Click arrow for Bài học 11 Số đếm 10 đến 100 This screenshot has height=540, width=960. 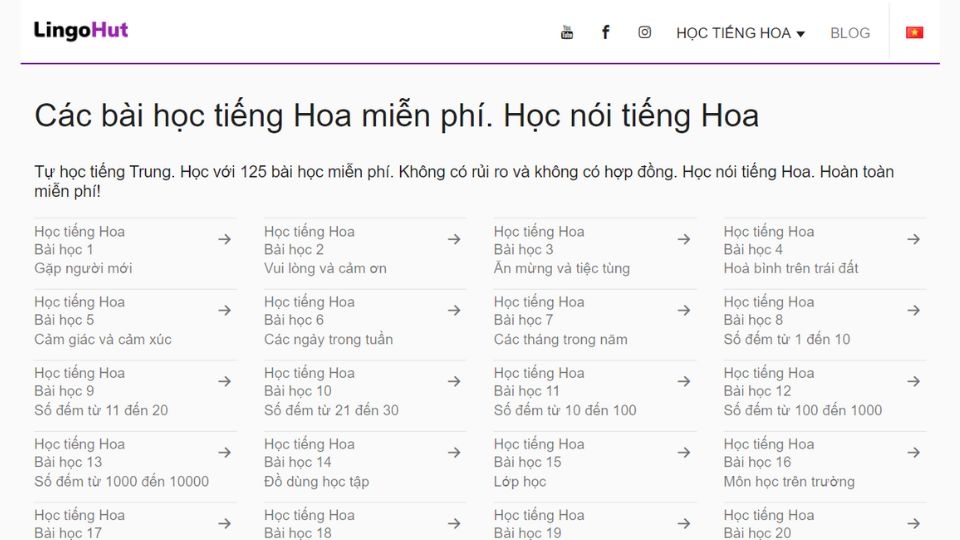click(684, 381)
